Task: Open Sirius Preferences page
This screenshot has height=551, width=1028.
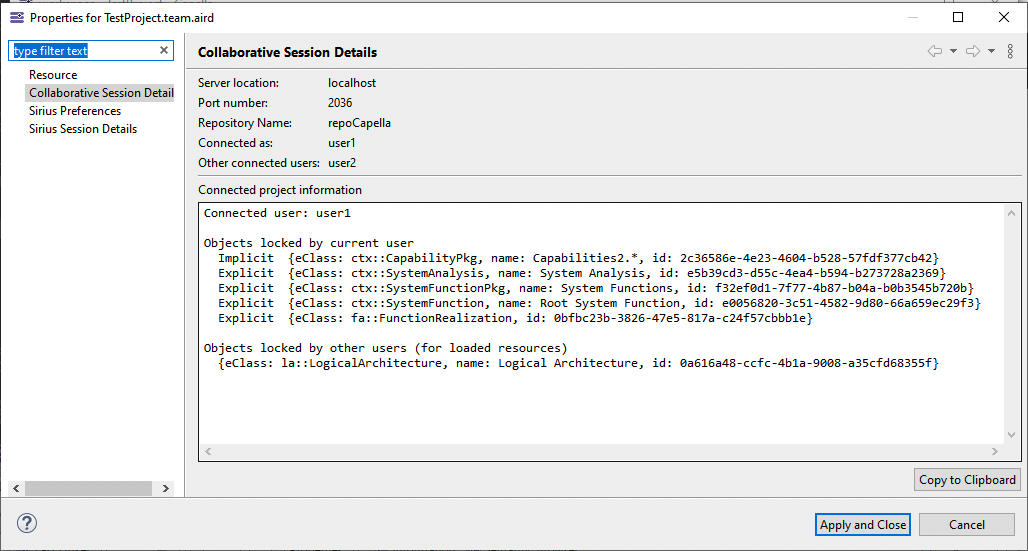Action: 75,111
